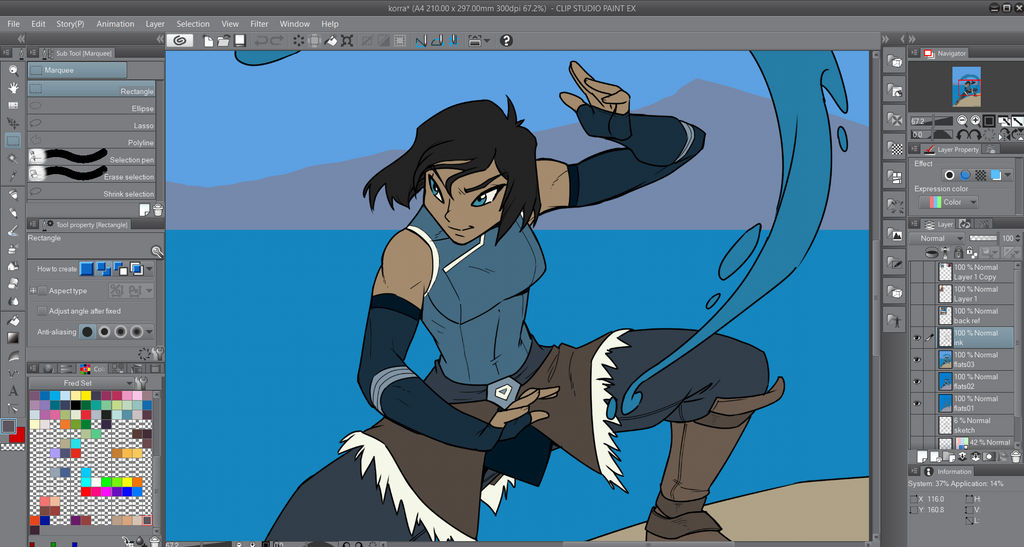Open the Animation menu
1024x547 pixels.
(115, 23)
